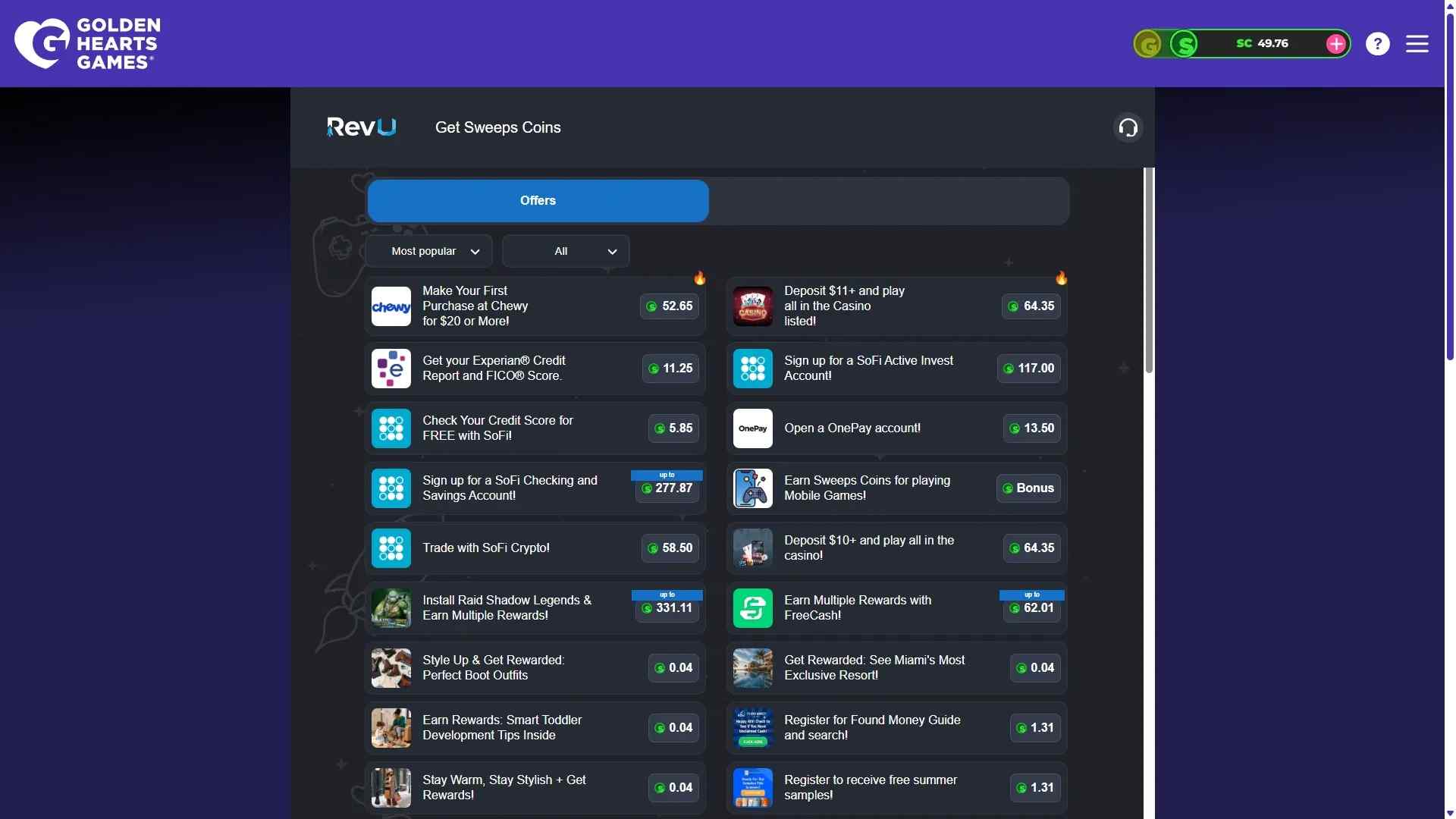1456x819 pixels.
Task: Switch to the gold coin G toggle
Action: tap(1148, 44)
